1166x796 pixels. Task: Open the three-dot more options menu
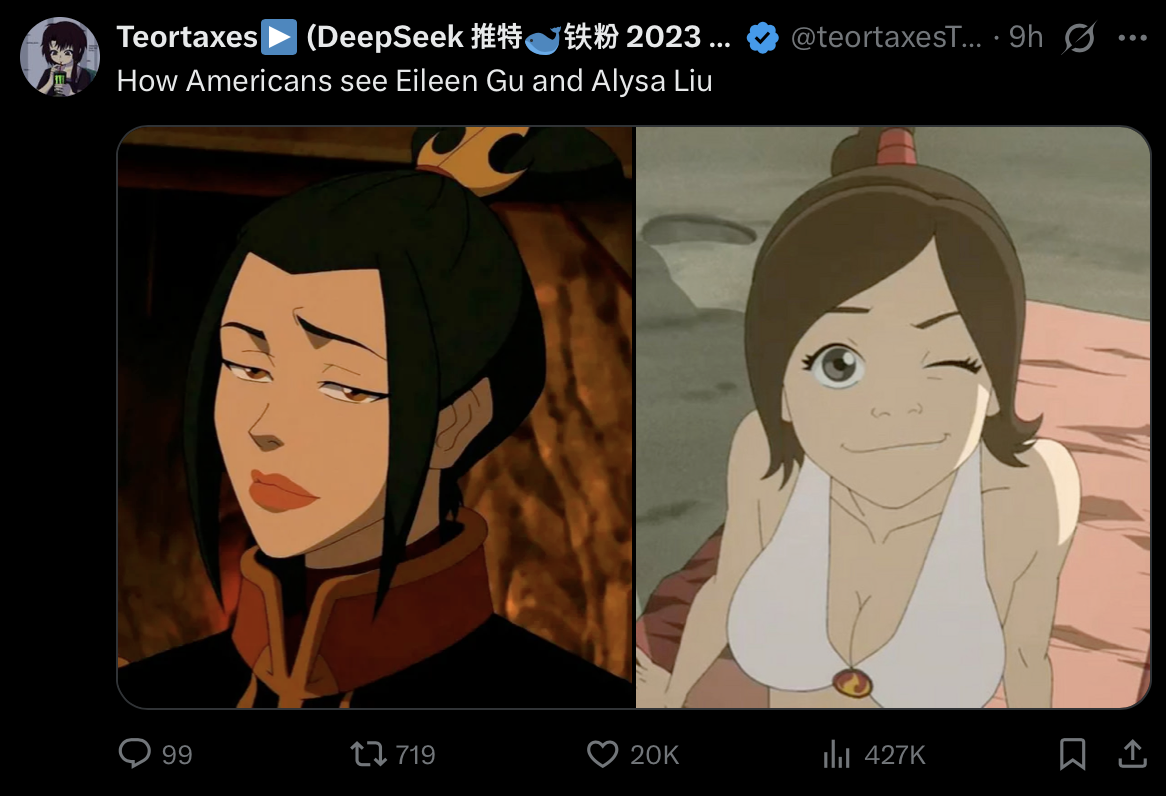coord(1133,37)
